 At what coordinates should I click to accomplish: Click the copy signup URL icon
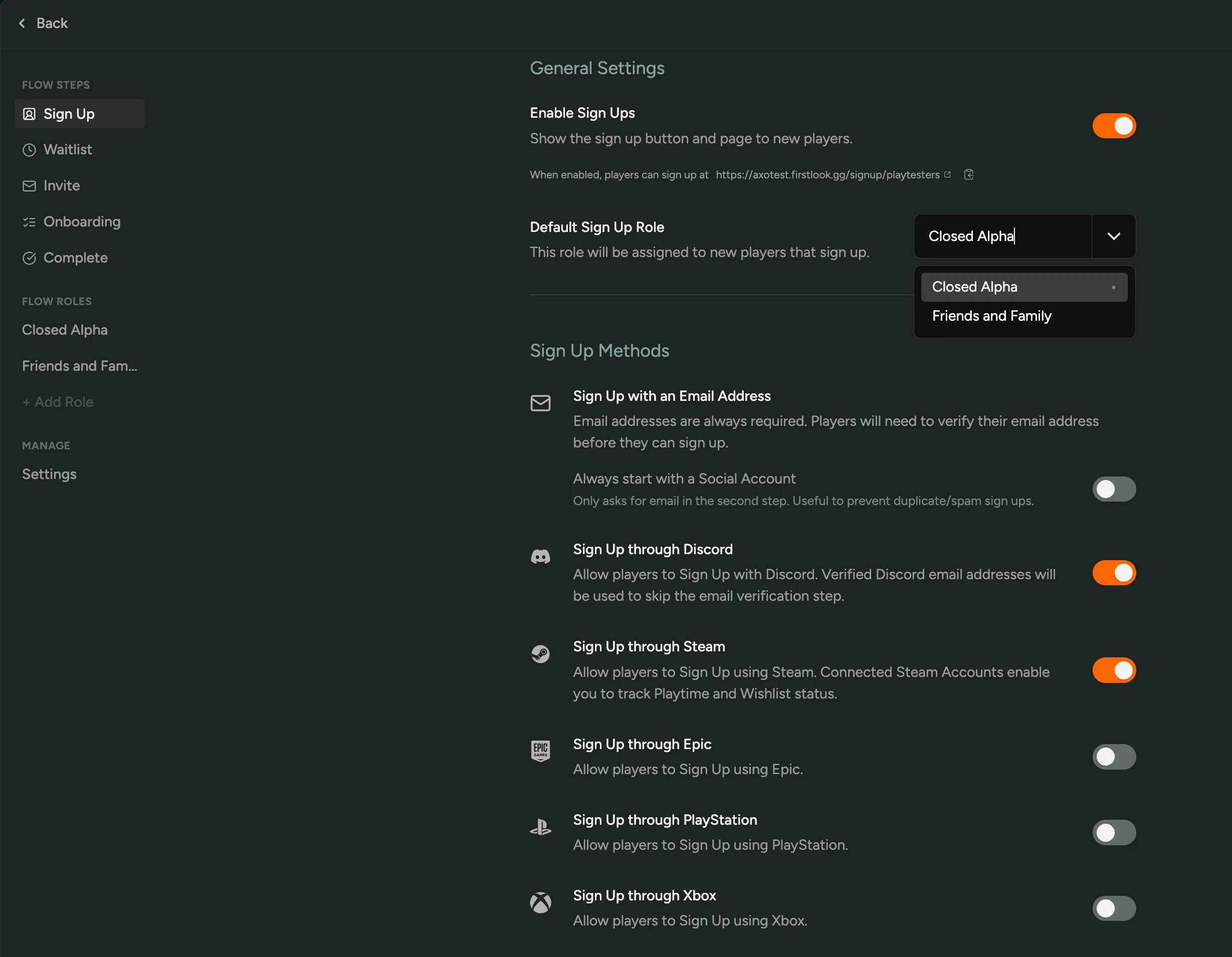click(968, 174)
